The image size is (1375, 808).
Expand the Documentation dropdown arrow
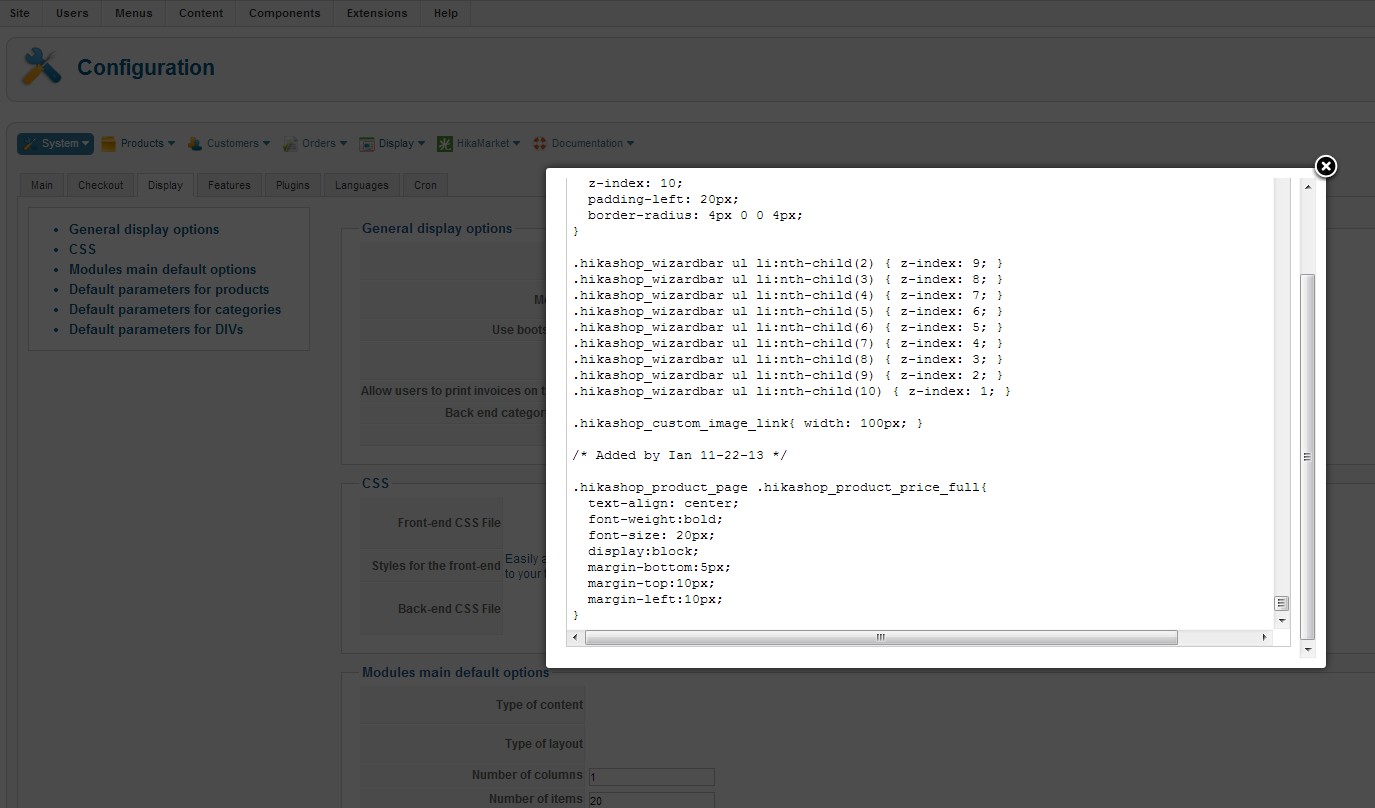point(630,144)
